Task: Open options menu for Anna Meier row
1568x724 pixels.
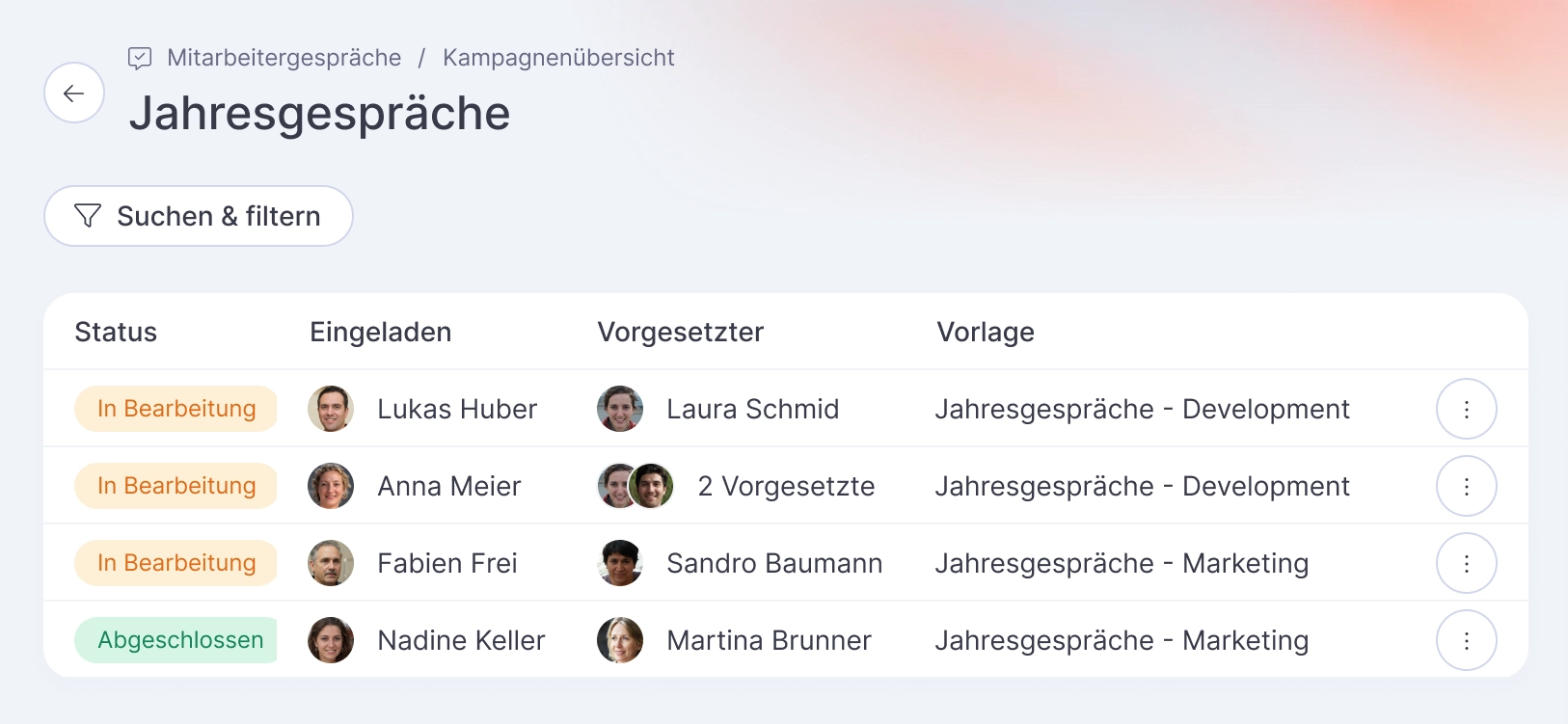Action: pyautogui.click(x=1466, y=486)
